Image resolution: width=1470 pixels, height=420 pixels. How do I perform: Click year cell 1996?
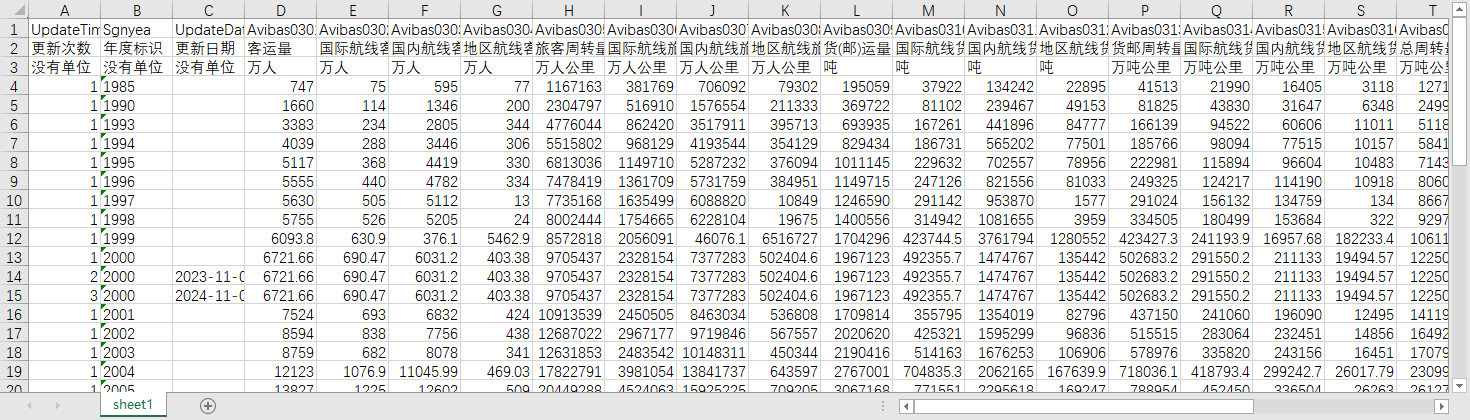tap(137, 181)
